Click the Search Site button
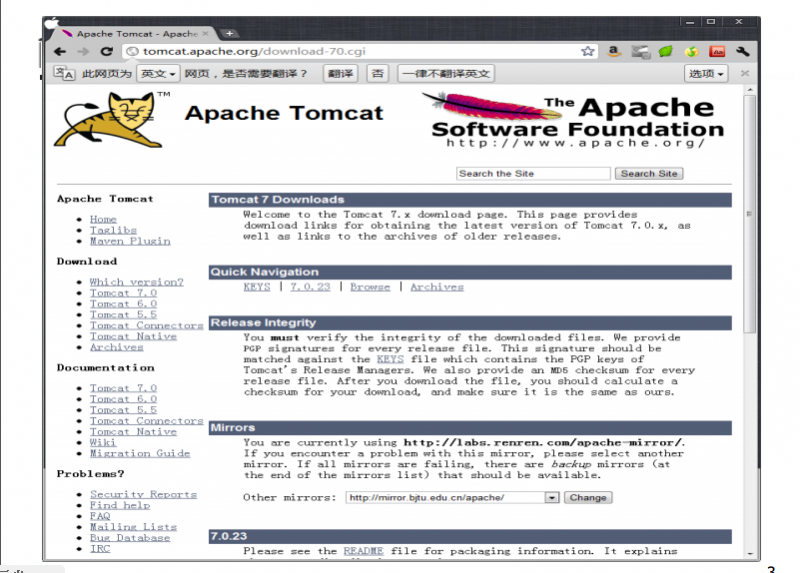The height and width of the screenshot is (573, 800). coord(649,173)
